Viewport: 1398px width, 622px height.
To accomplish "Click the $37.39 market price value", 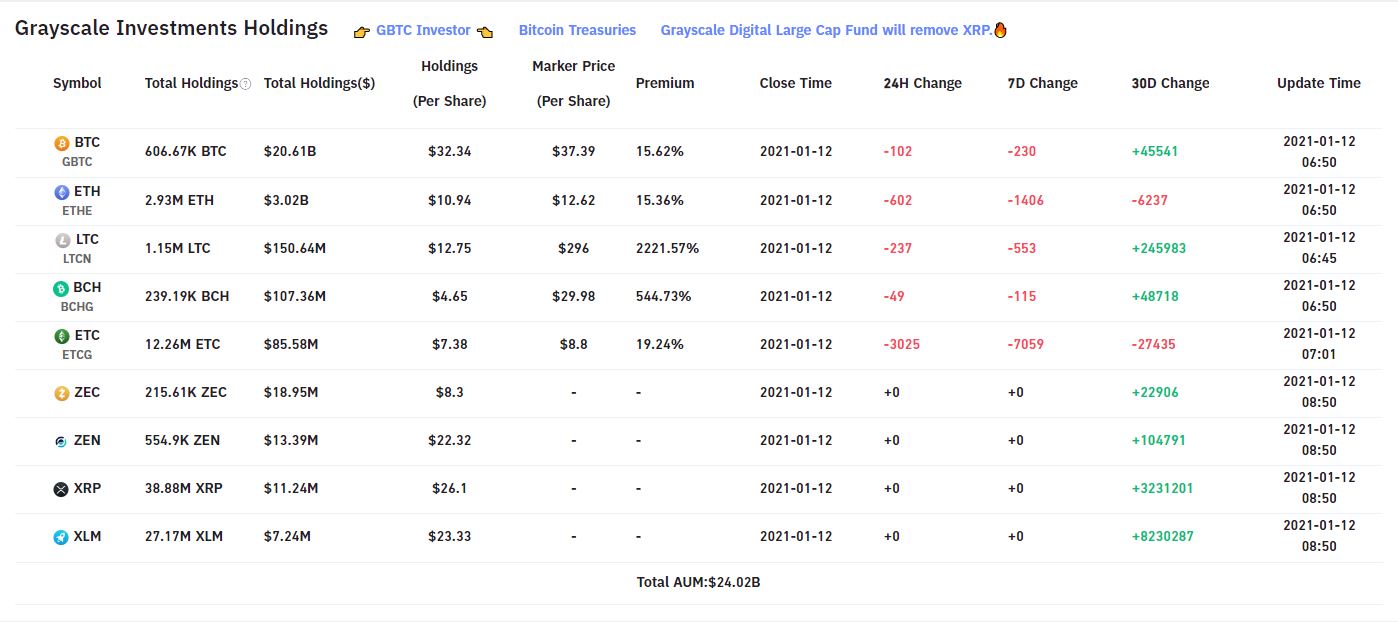I will coord(574,152).
